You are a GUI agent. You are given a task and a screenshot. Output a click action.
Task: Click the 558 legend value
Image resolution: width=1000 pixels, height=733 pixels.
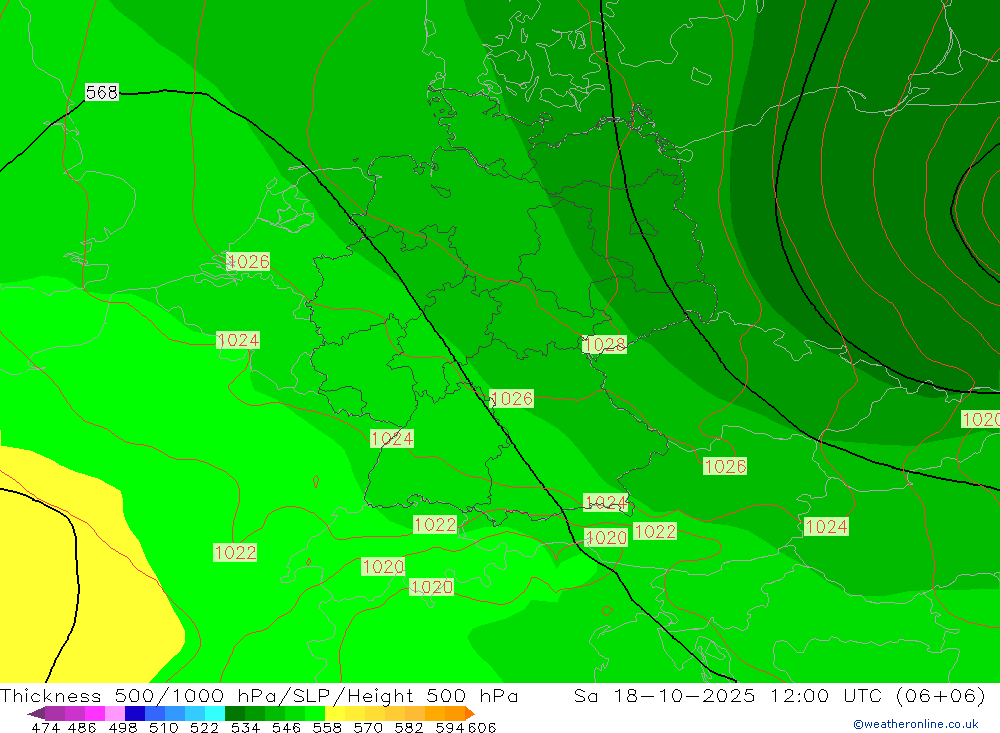[x=327, y=727]
